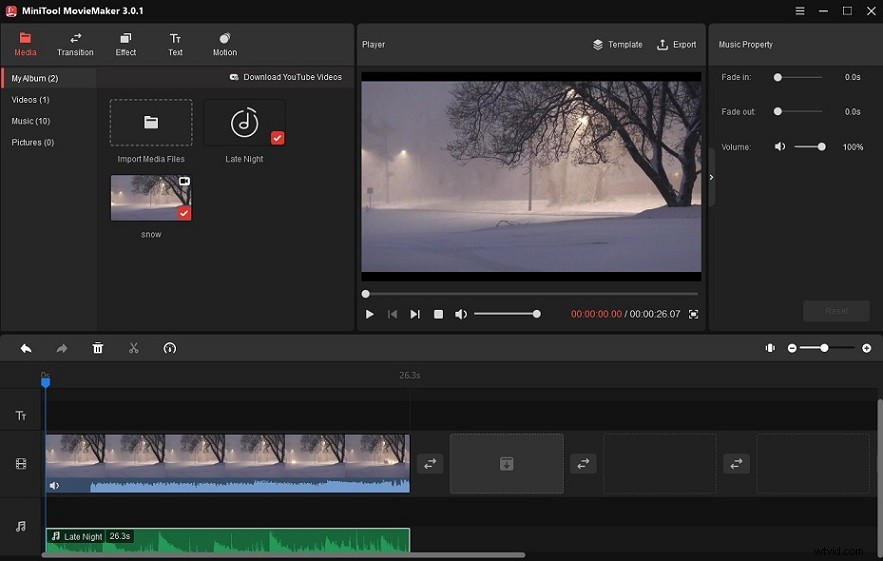Click the zoom-to-fit timeline icon
Viewport: 883px width, 561px height.
(770, 348)
